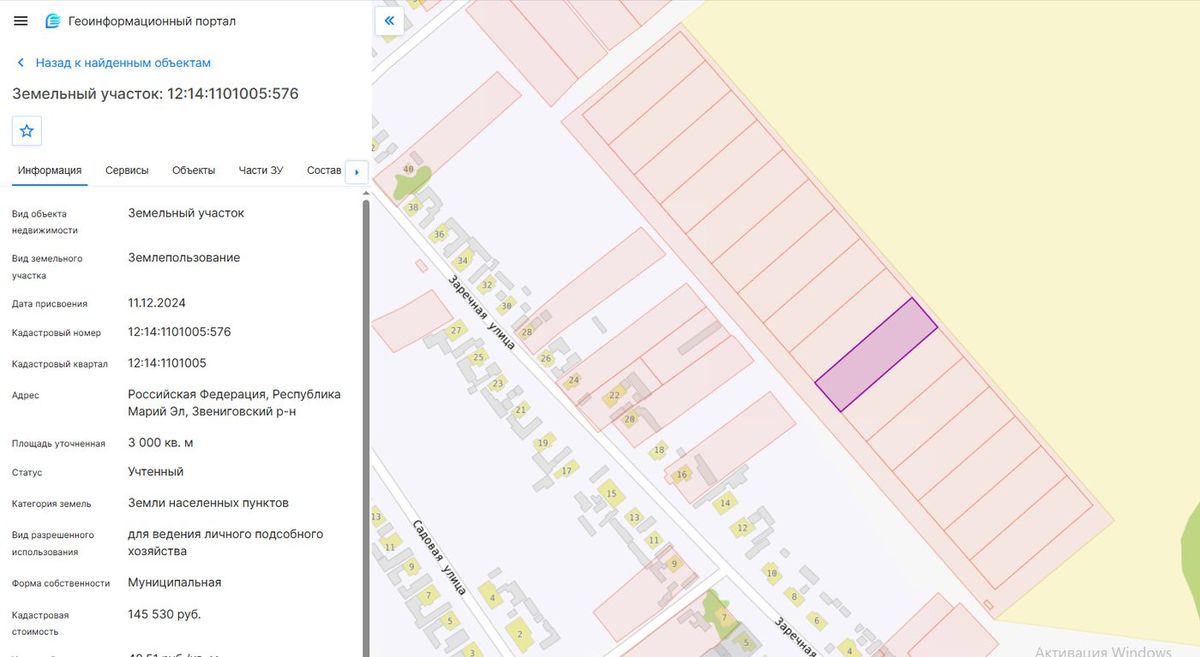The height and width of the screenshot is (657, 1200).
Task: Select ownership value Муниципальная
Action: click(x=175, y=582)
